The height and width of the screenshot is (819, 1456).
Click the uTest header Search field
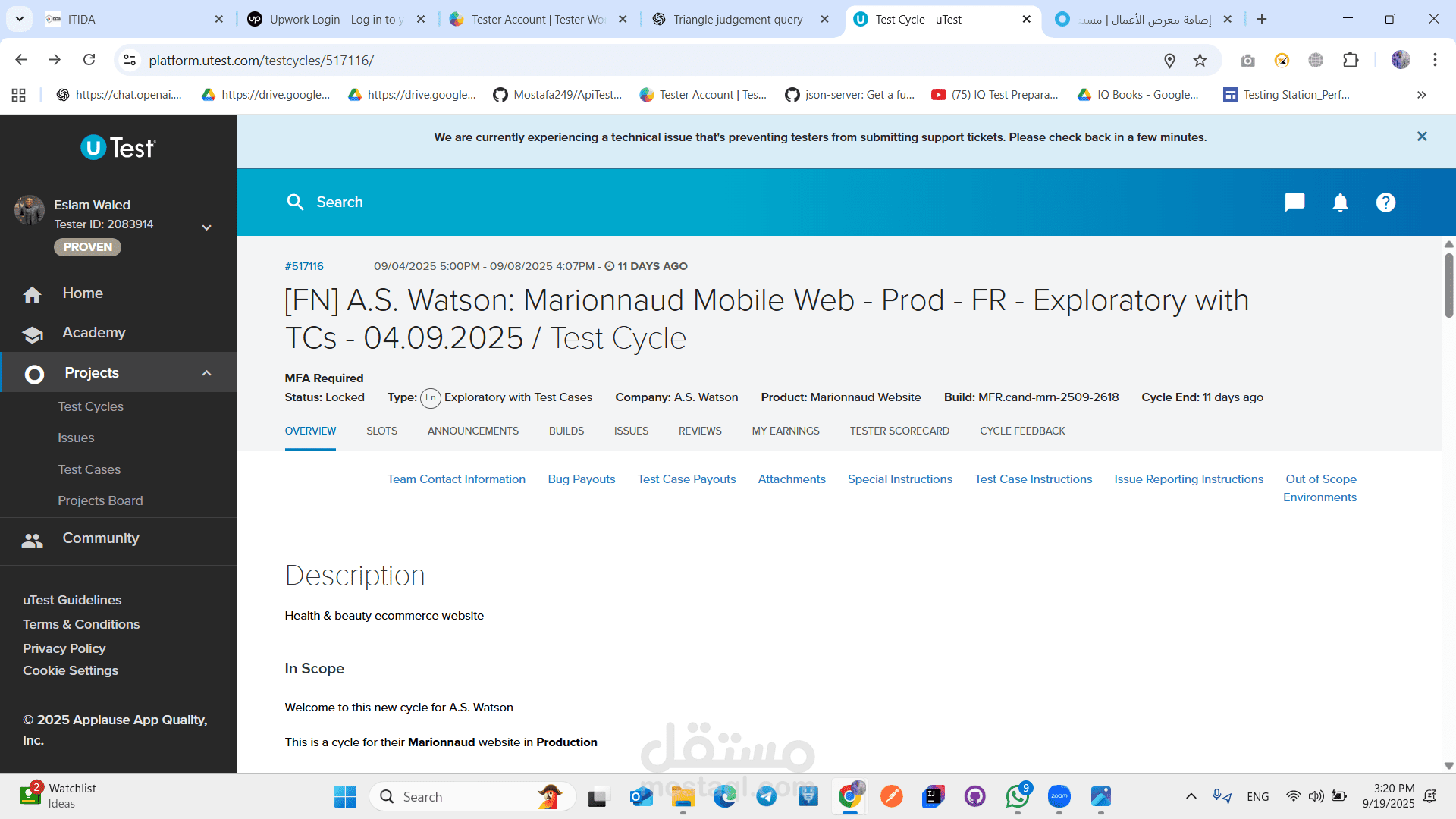click(x=340, y=202)
